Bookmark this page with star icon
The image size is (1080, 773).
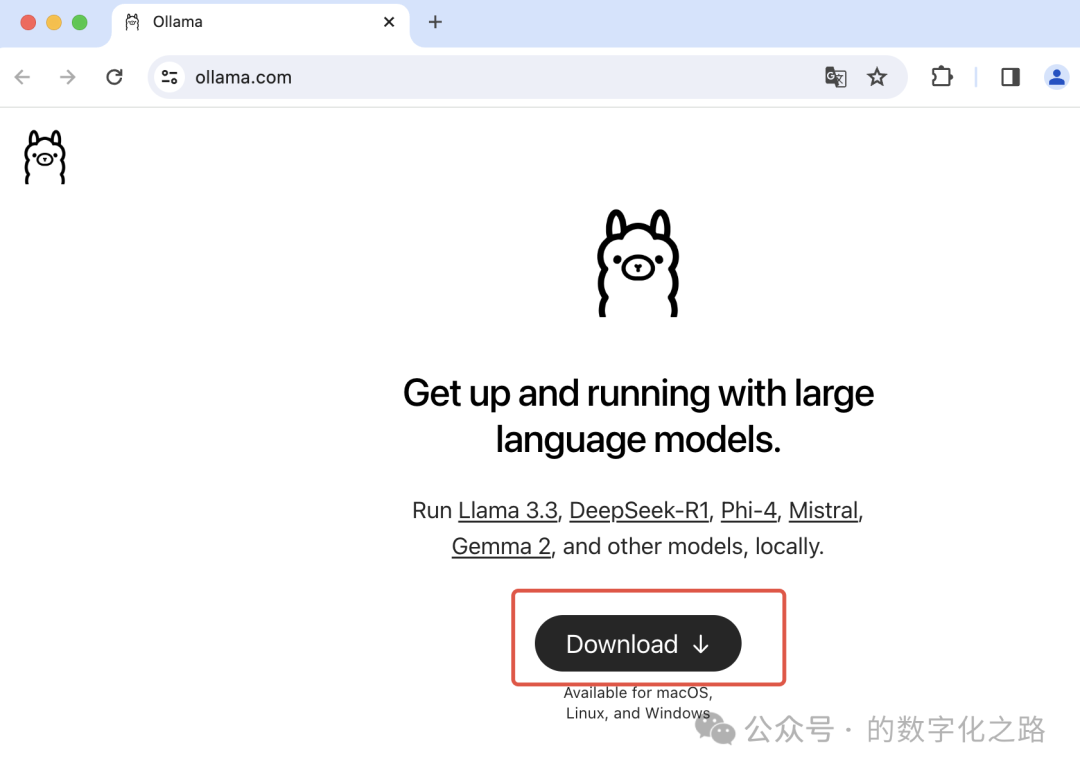point(877,77)
